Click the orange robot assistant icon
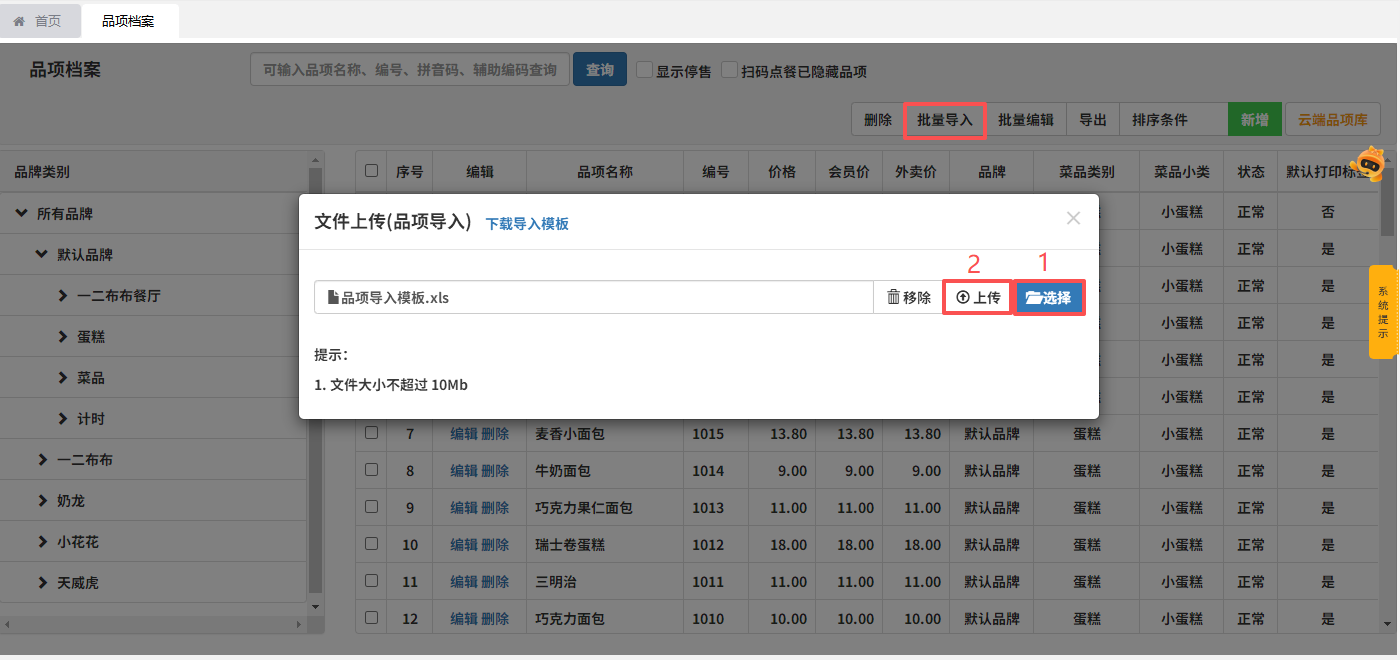This screenshot has width=1400, height=660. point(1367,163)
